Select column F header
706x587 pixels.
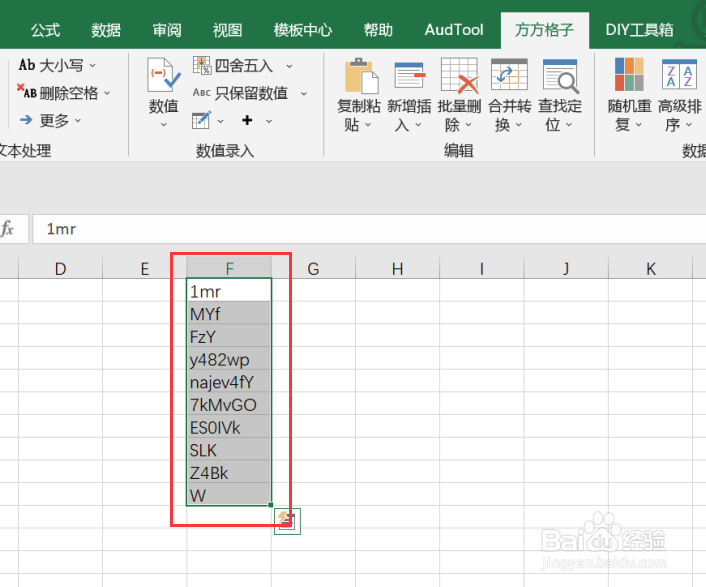pos(229,269)
